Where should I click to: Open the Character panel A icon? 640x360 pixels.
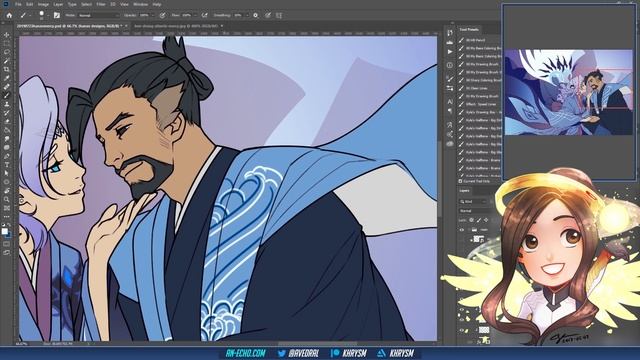pos(450,101)
